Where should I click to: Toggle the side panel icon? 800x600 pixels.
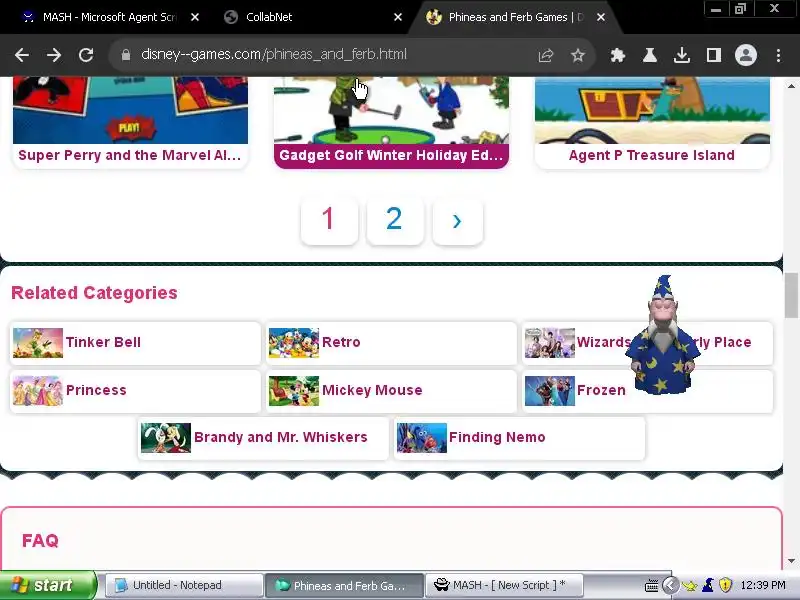(714, 55)
